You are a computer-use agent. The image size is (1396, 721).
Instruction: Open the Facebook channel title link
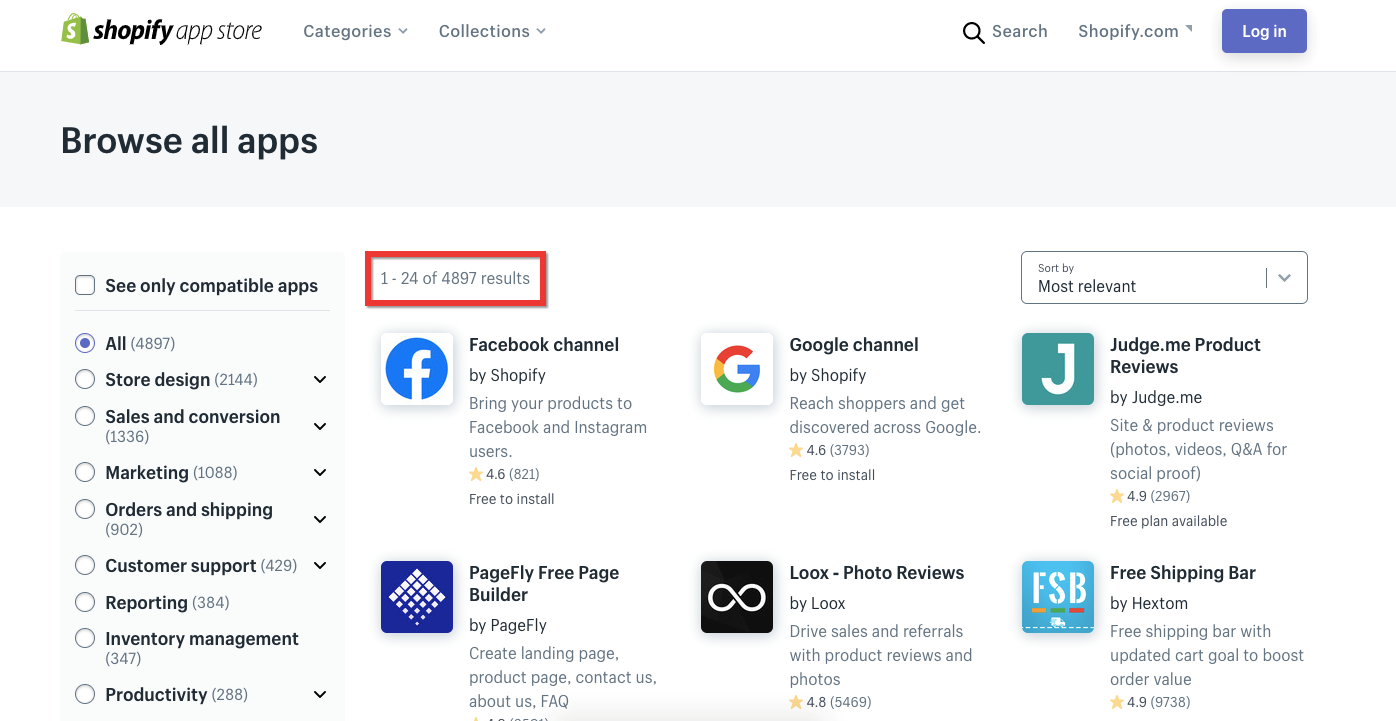(x=544, y=345)
